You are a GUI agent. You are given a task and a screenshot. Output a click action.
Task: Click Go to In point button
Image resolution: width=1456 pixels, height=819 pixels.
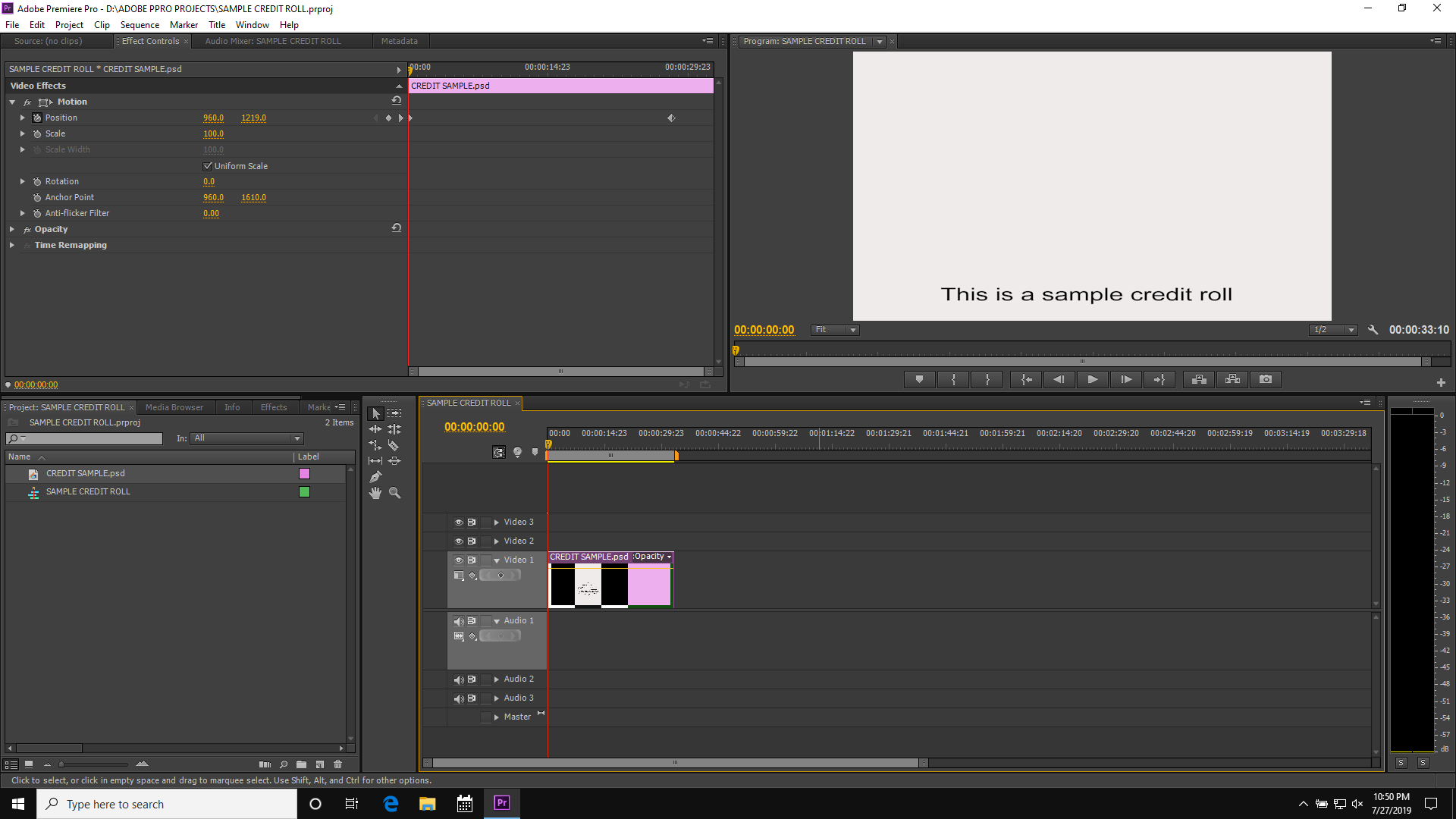click(x=1026, y=379)
